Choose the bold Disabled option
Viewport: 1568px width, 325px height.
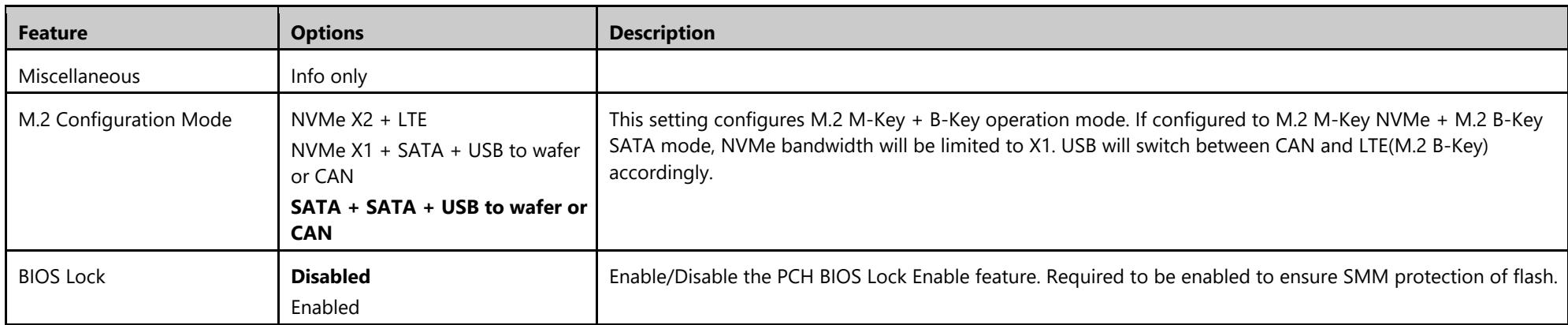click(331, 278)
